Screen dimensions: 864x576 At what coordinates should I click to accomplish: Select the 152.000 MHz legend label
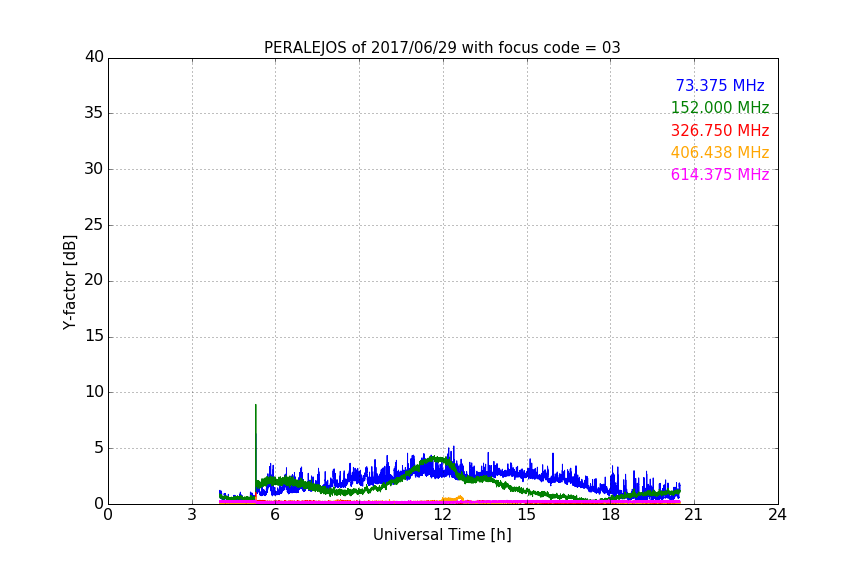[x=720, y=107]
